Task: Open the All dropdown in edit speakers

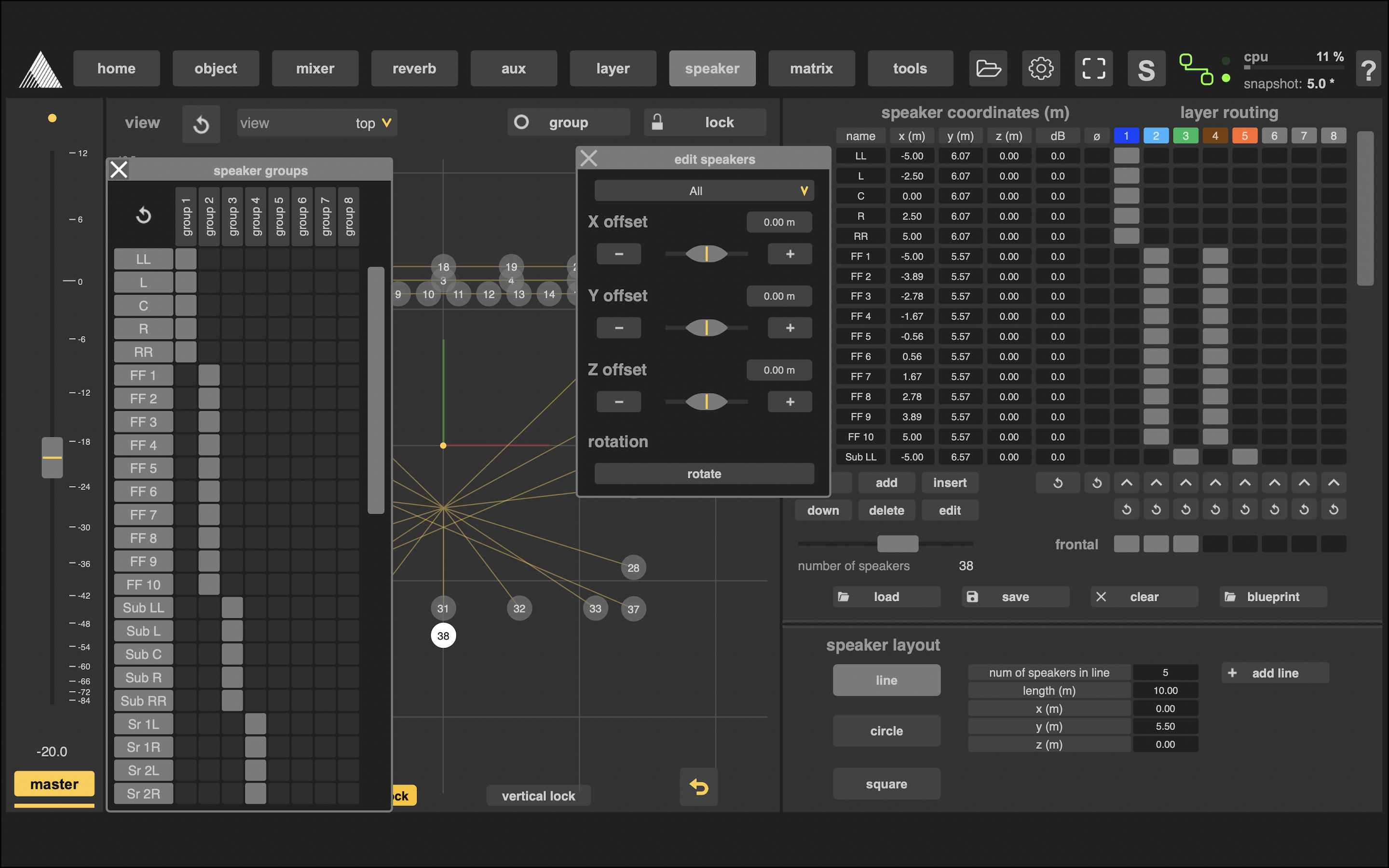Action: tap(704, 190)
